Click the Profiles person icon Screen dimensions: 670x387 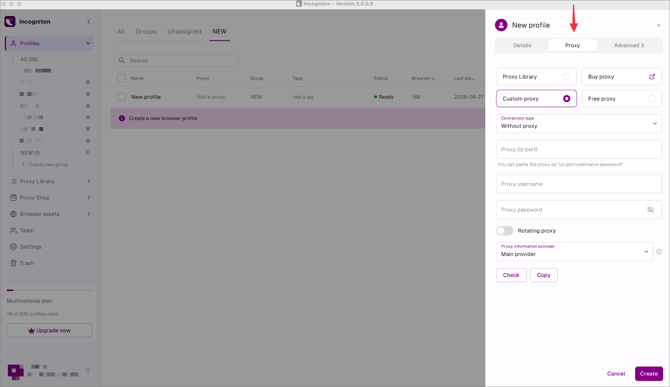point(13,43)
